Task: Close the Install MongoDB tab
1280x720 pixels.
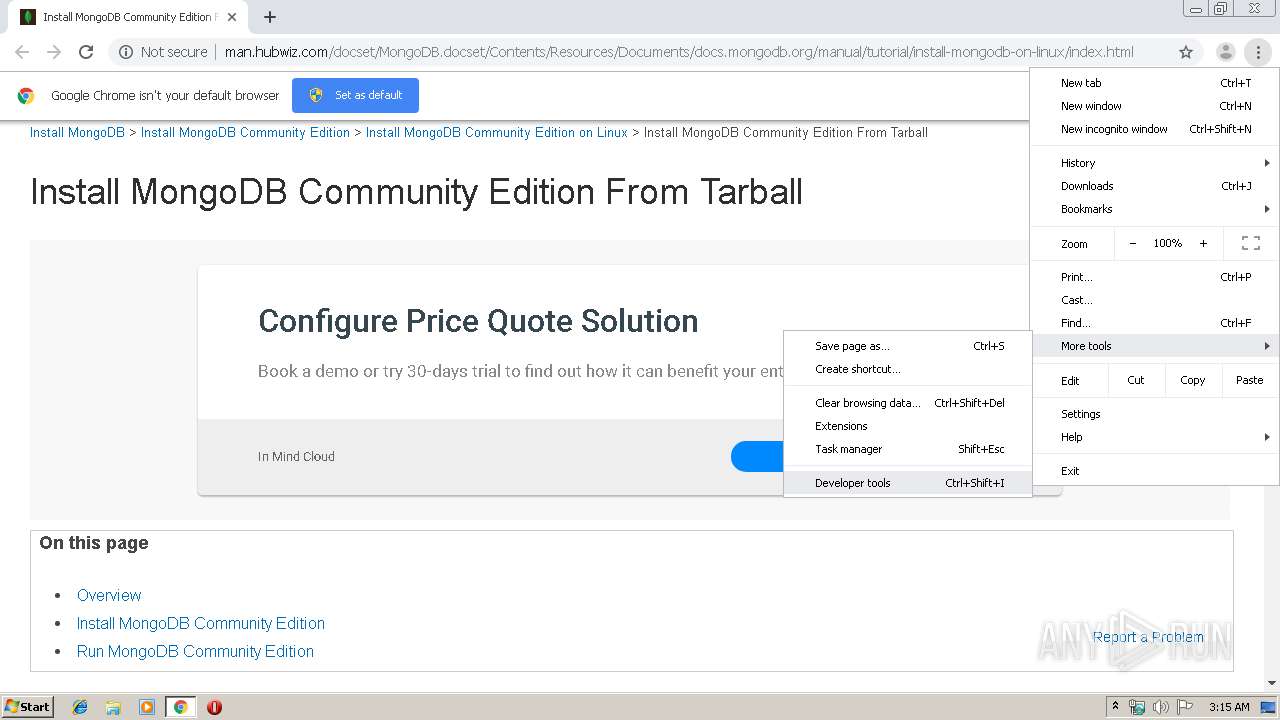Action: click(232, 17)
